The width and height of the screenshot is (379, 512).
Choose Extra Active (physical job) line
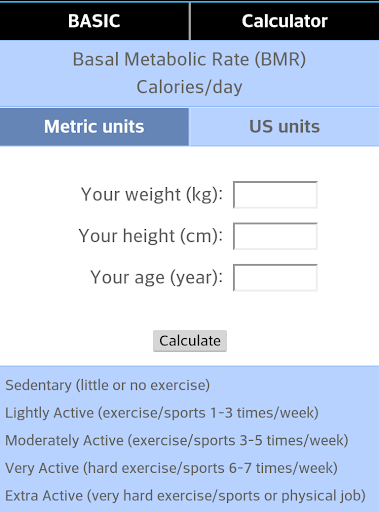(186, 496)
